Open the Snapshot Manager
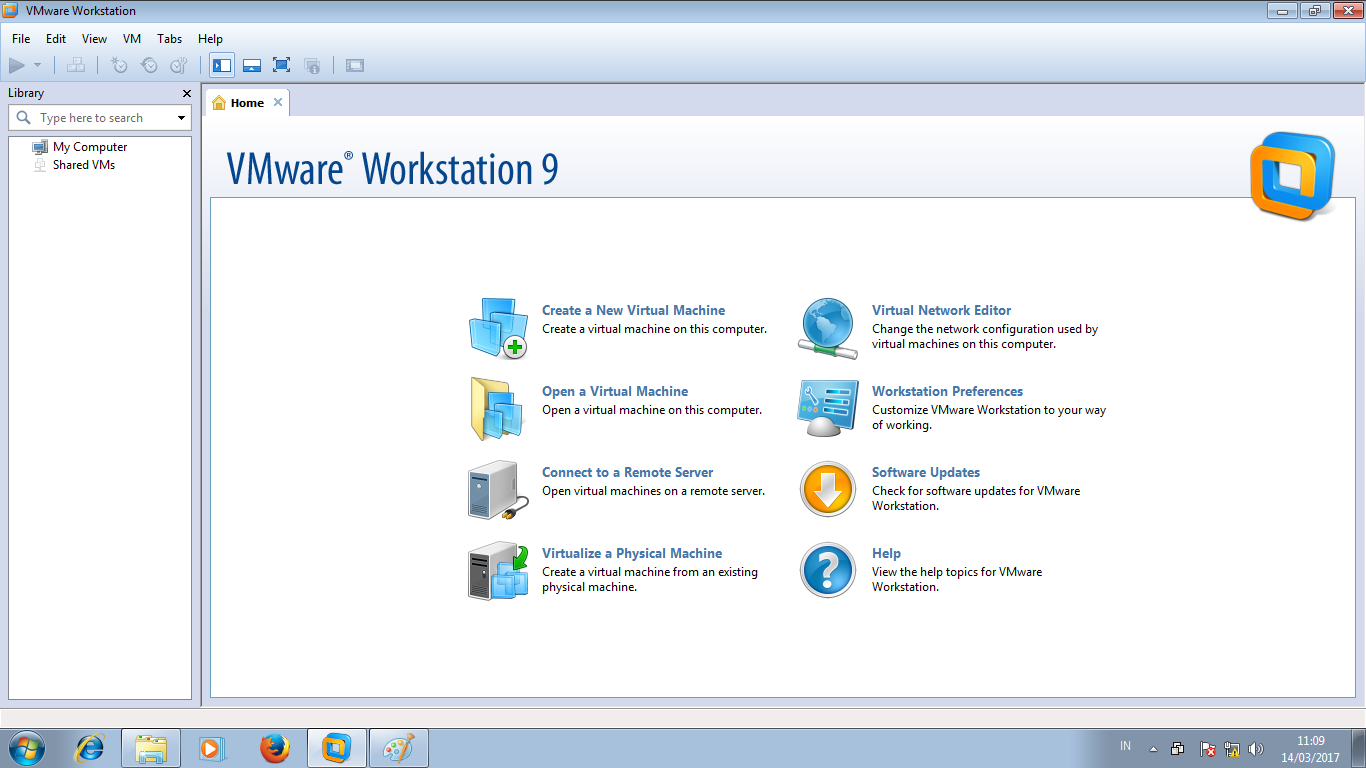This screenshot has width=1366, height=768. click(x=177, y=65)
